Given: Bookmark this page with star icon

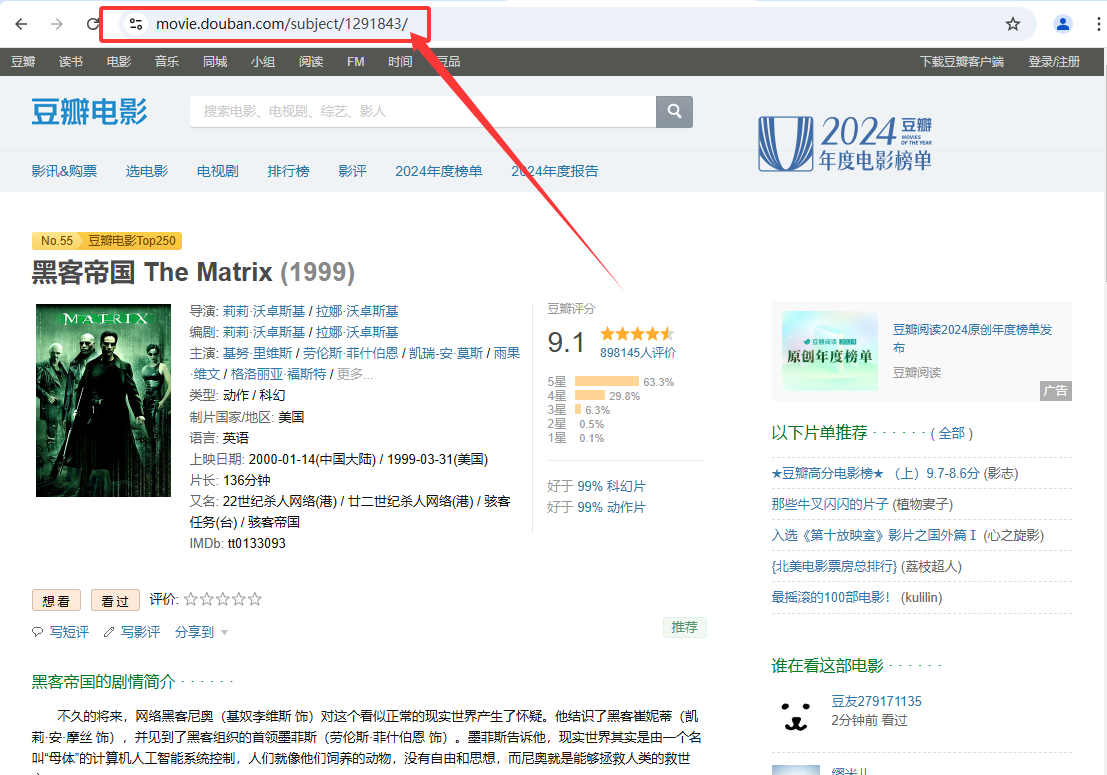Looking at the screenshot, I should (1013, 24).
